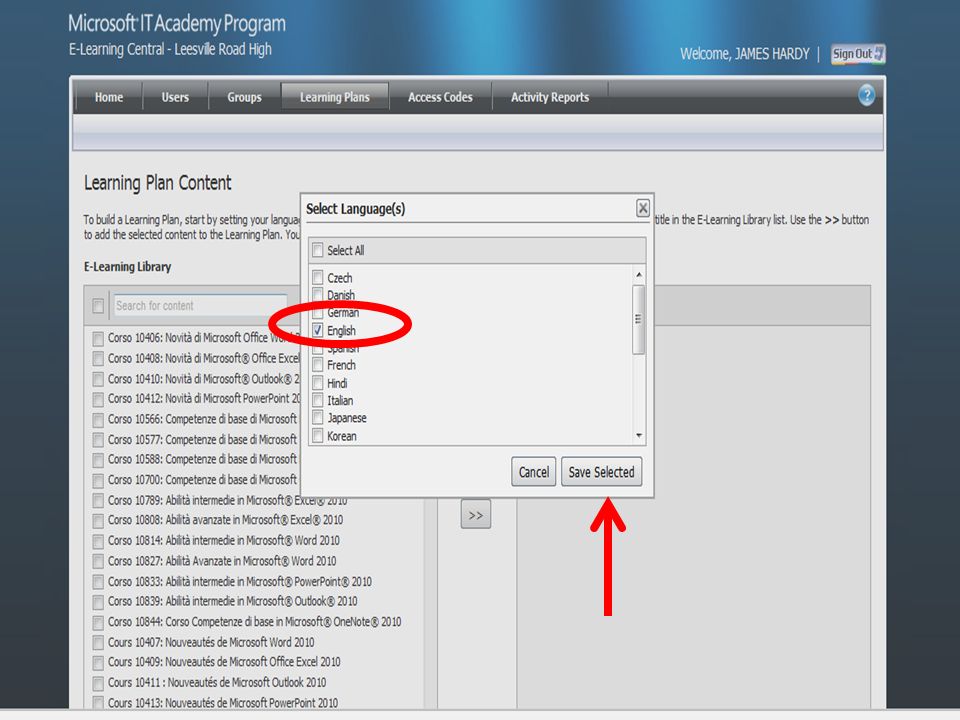The height and width of the screenshot is (720, 960).
Task: Select 'Corso 10844: Corso Competenze di base' row text
Action: [255, 621]
